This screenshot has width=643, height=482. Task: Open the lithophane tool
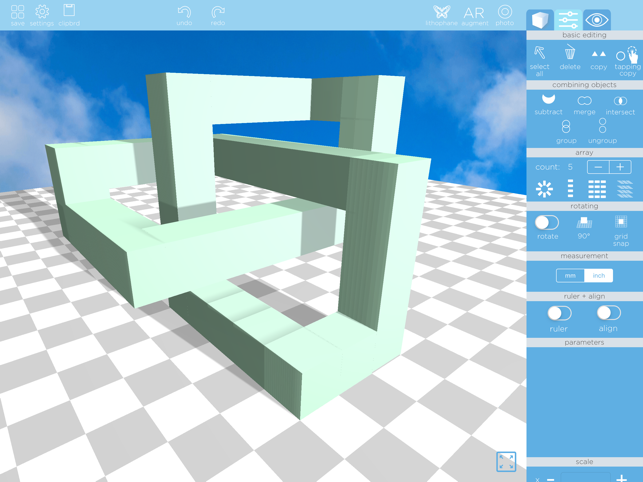tap(441, 16)
